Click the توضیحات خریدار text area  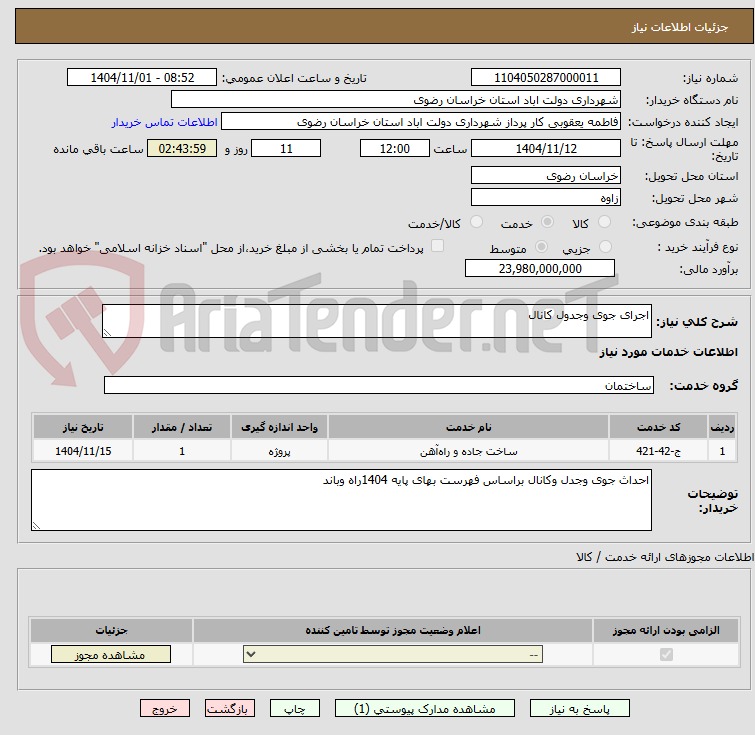(341, 500)
